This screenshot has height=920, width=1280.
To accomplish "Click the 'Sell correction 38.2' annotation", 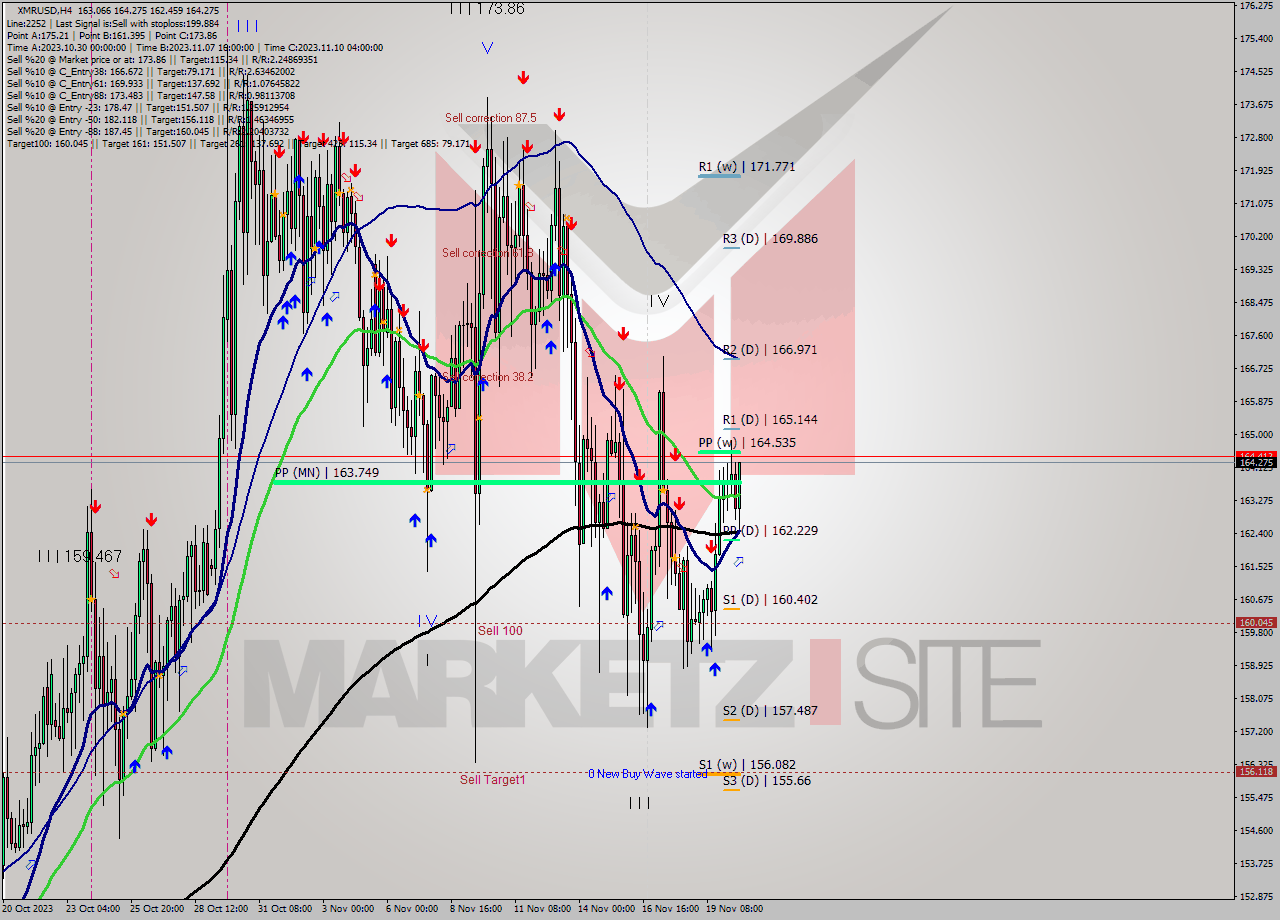I will (x=488, y=377).
